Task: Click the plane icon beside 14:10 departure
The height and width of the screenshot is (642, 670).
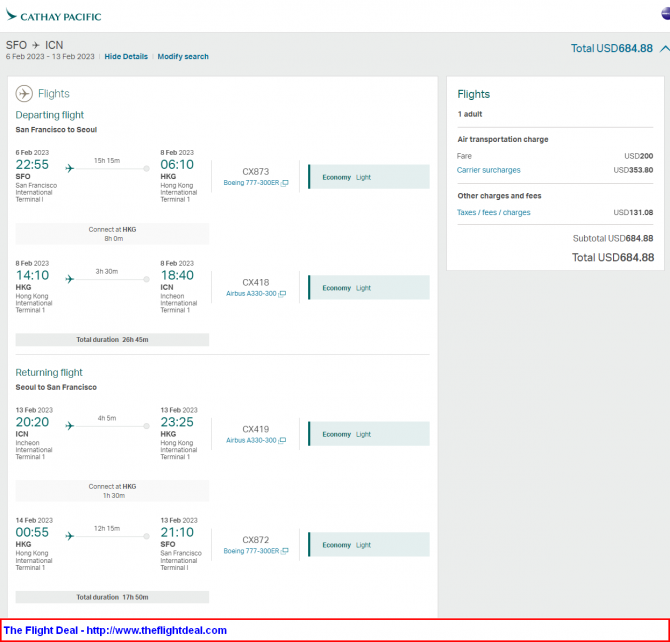Action: [x=70, y=279]
